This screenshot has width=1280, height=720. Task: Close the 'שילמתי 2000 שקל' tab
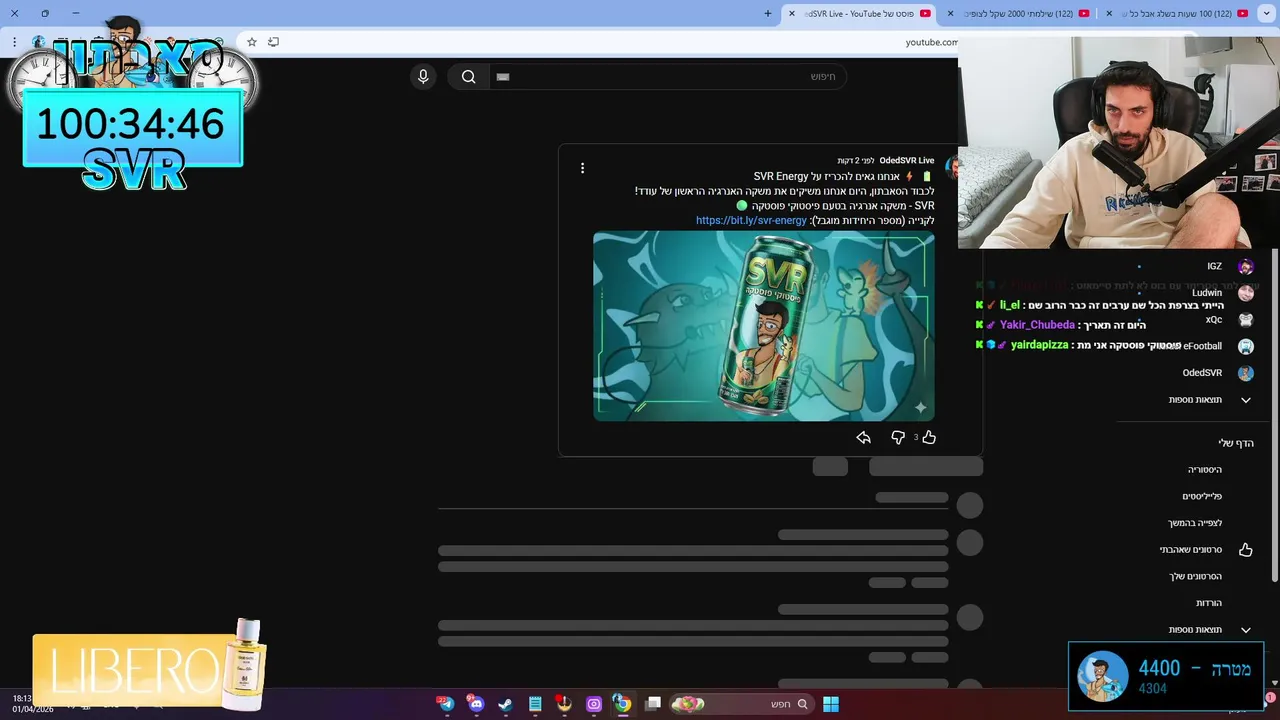pos(950,13)
